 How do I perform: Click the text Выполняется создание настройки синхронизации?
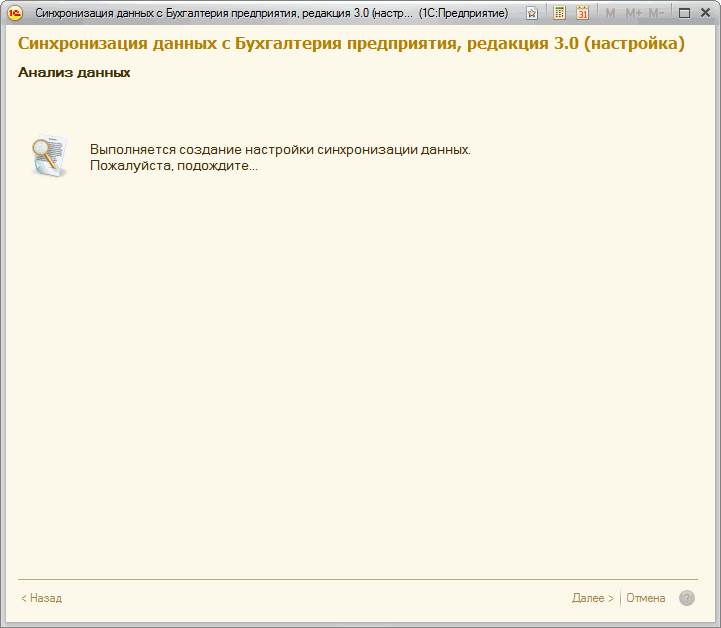coord(280,149)
